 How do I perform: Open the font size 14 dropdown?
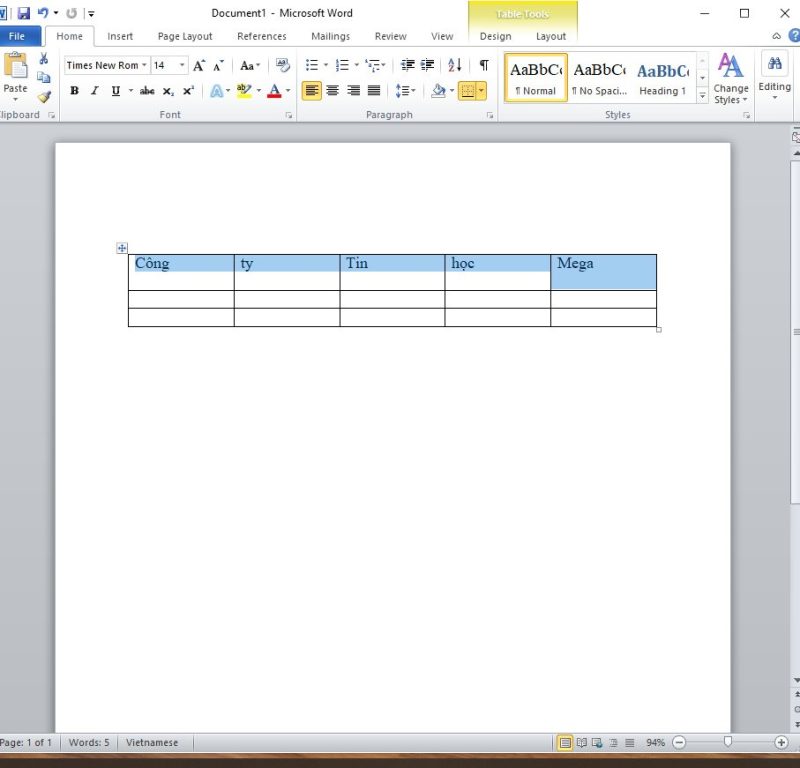pos(182,65)
